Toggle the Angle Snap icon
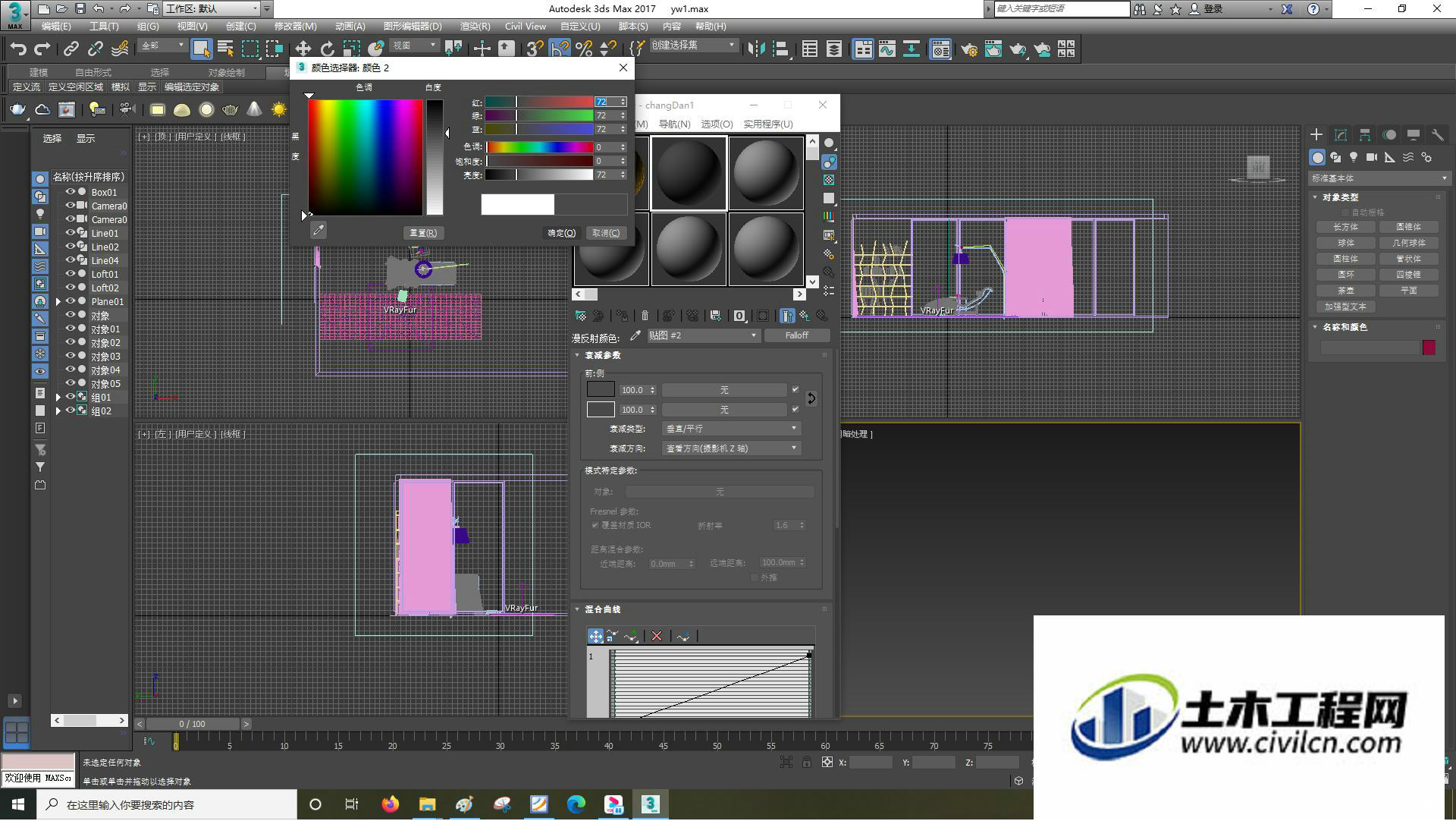This screenshot has height=821, width=1456. coord(560,49)
